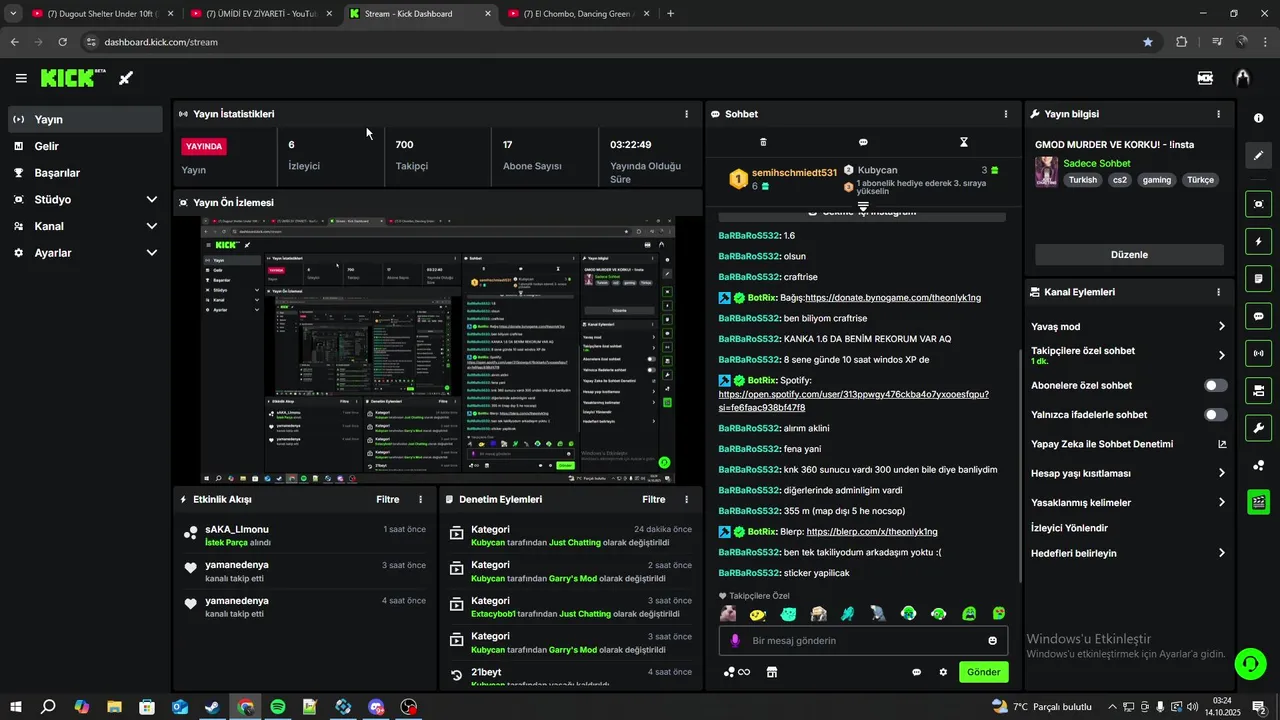The height and width of the screenshot is (720, 1280).
Task: Toggle the document widget icon in the right sidebar
Action: [1258, 278]
